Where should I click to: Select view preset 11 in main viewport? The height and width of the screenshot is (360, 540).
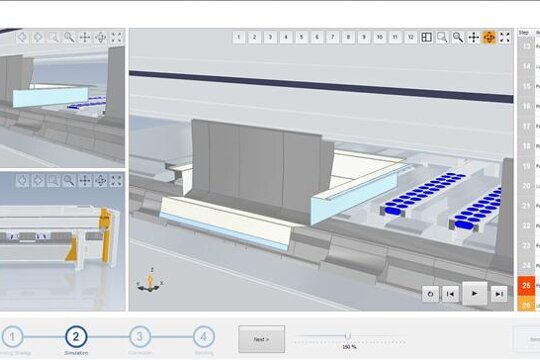click(x=395, y=37)
